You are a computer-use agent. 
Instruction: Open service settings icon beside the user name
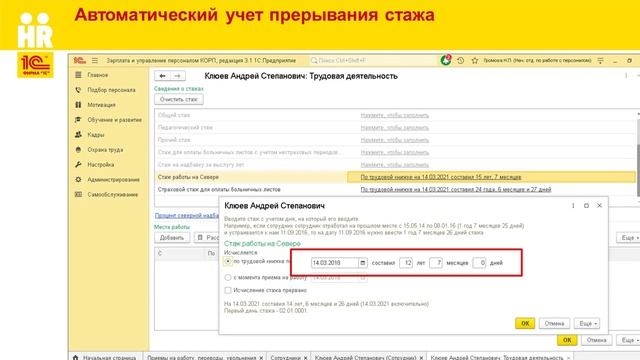coord(600,60)
